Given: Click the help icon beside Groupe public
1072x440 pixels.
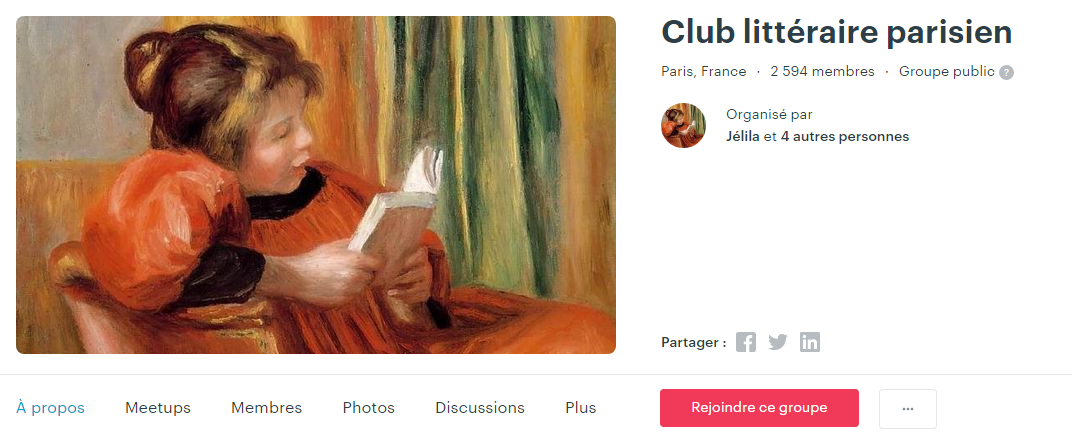Looking at the screenshot, I should (x=1006, y=72).
